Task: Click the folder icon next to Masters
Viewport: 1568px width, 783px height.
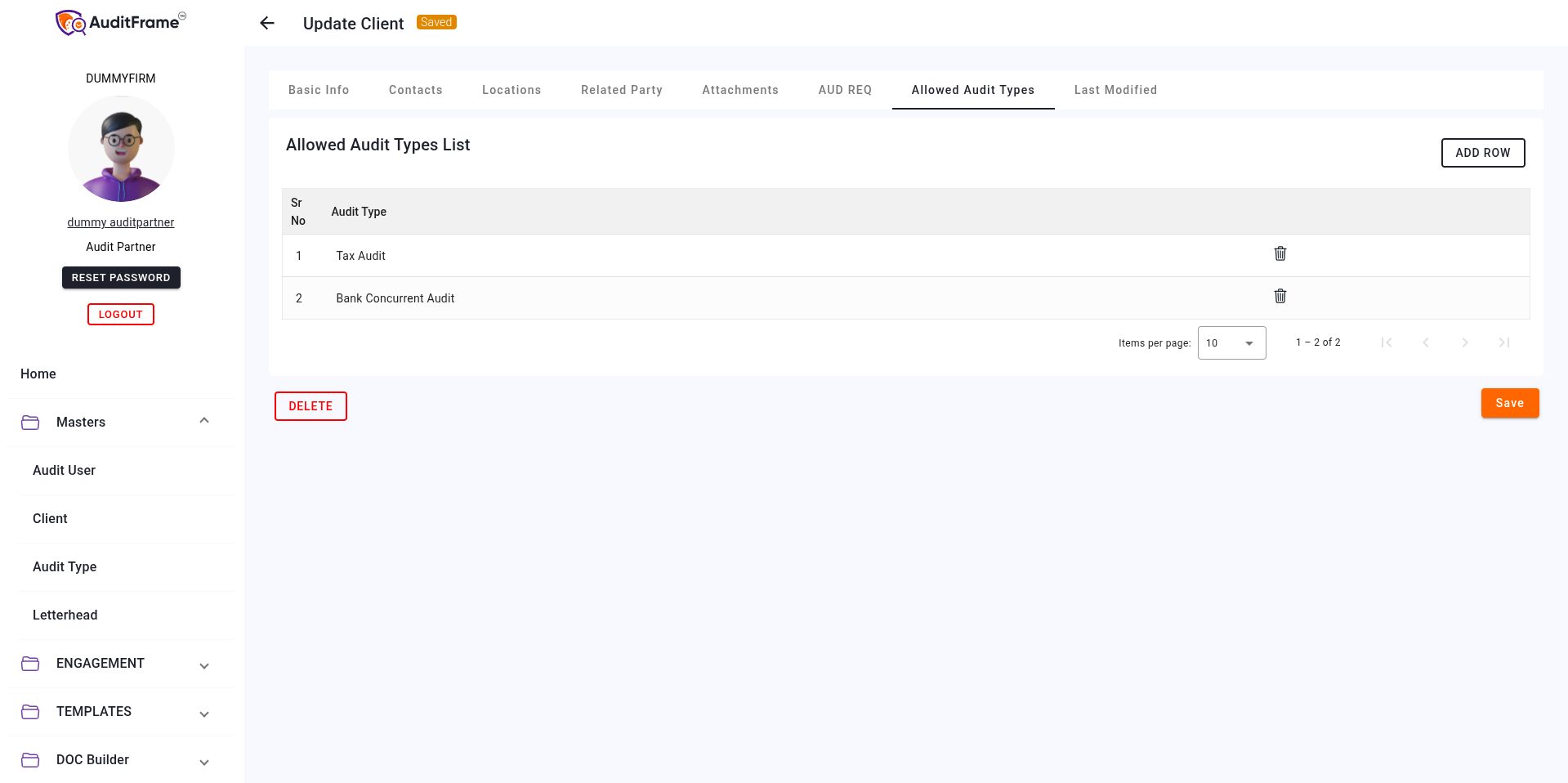Action: (30, 422)
